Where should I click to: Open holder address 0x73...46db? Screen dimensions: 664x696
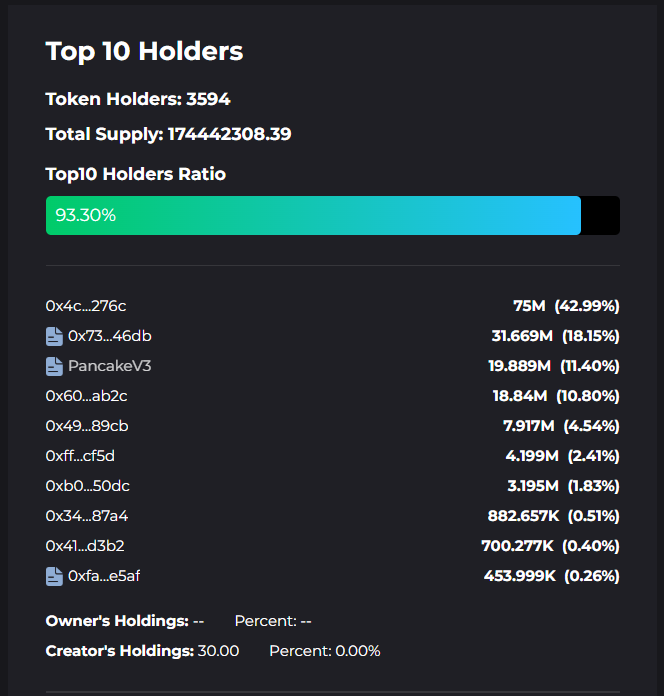point(110,336)
